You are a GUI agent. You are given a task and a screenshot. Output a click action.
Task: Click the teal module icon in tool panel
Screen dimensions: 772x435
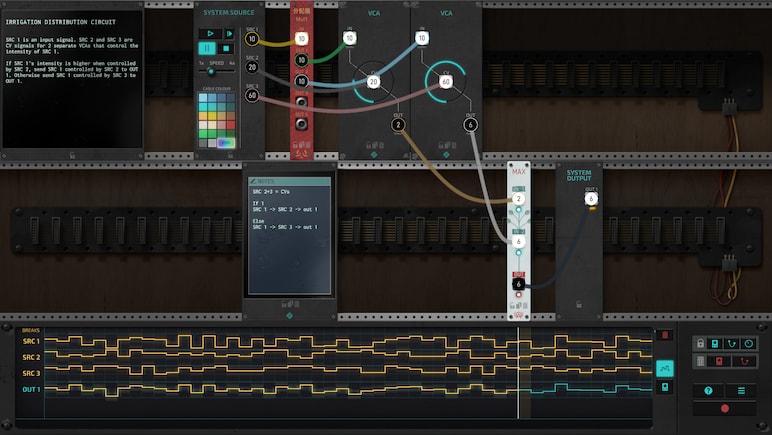[715, 343]
